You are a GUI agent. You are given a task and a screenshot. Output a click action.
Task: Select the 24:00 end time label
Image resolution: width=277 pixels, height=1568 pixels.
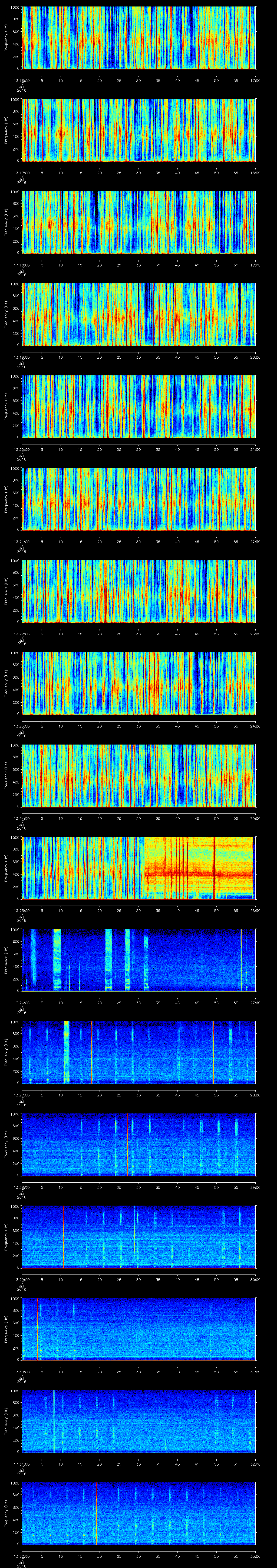(x=255, y=726)
